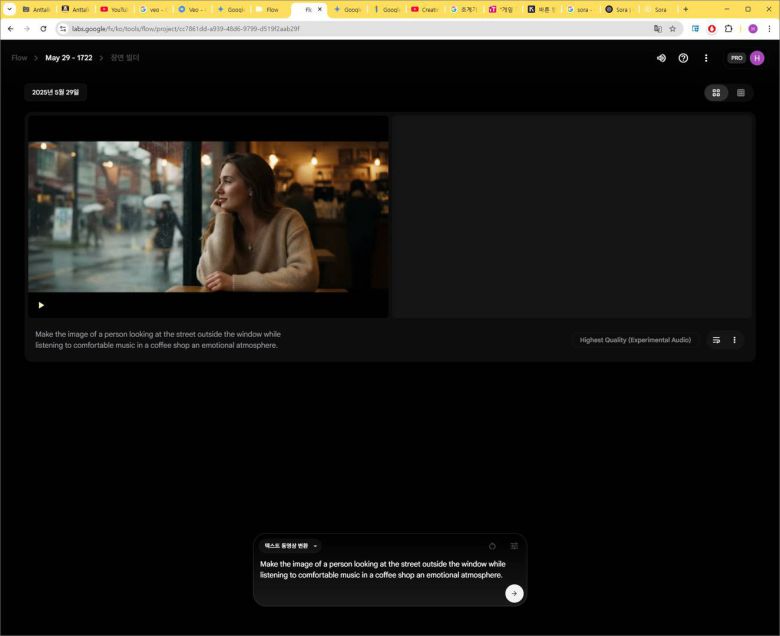This screenshot has height=636, width=780.
Task: Click the speaker volume icon in header
Action: click(661, 58)
